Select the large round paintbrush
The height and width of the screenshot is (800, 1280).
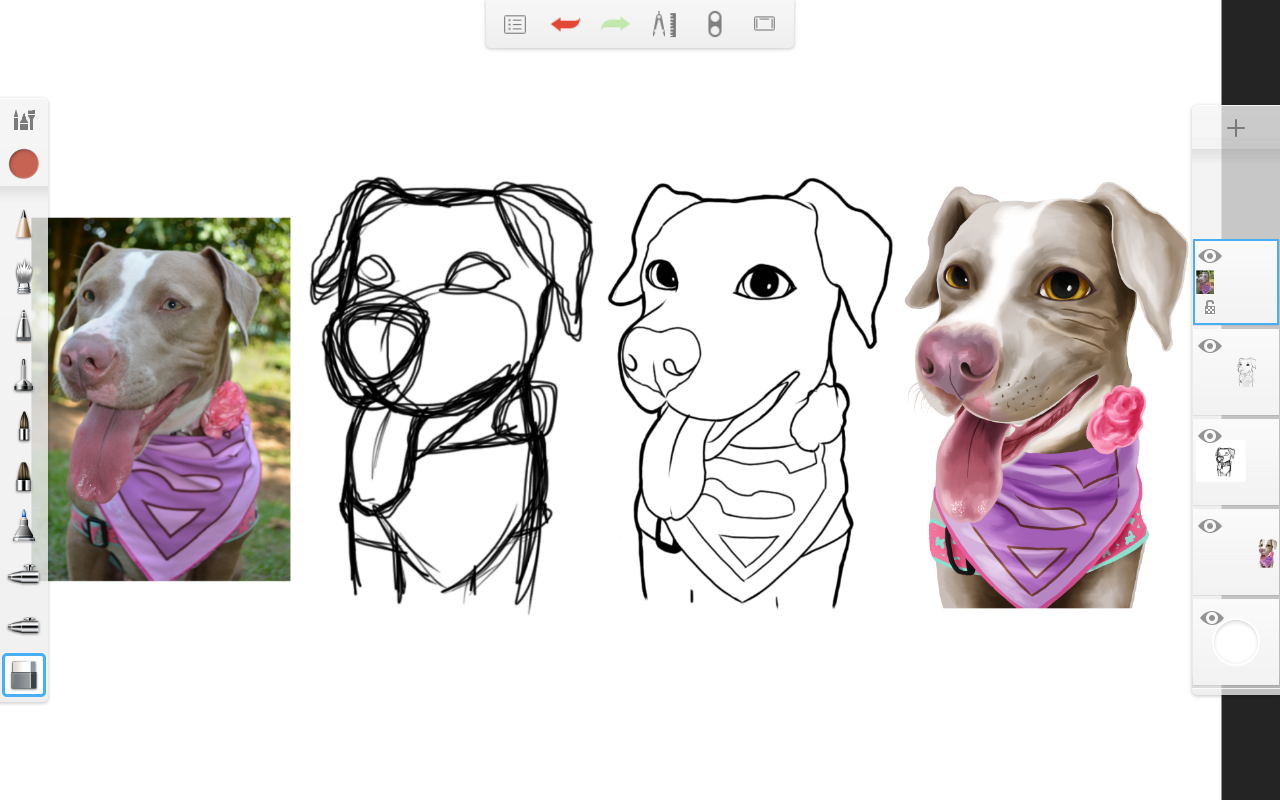click(23, 476)
